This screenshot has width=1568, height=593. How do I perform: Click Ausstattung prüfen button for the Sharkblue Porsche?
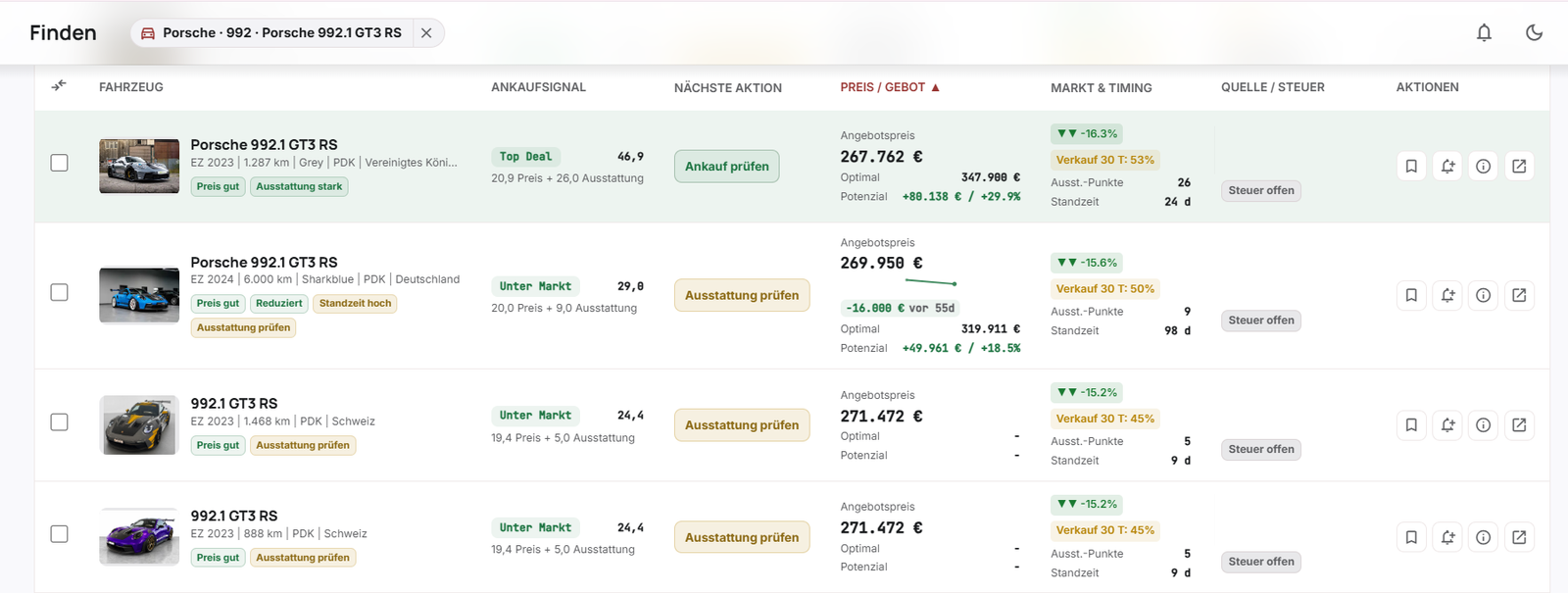pyautogui.click(x=742, y=295)
